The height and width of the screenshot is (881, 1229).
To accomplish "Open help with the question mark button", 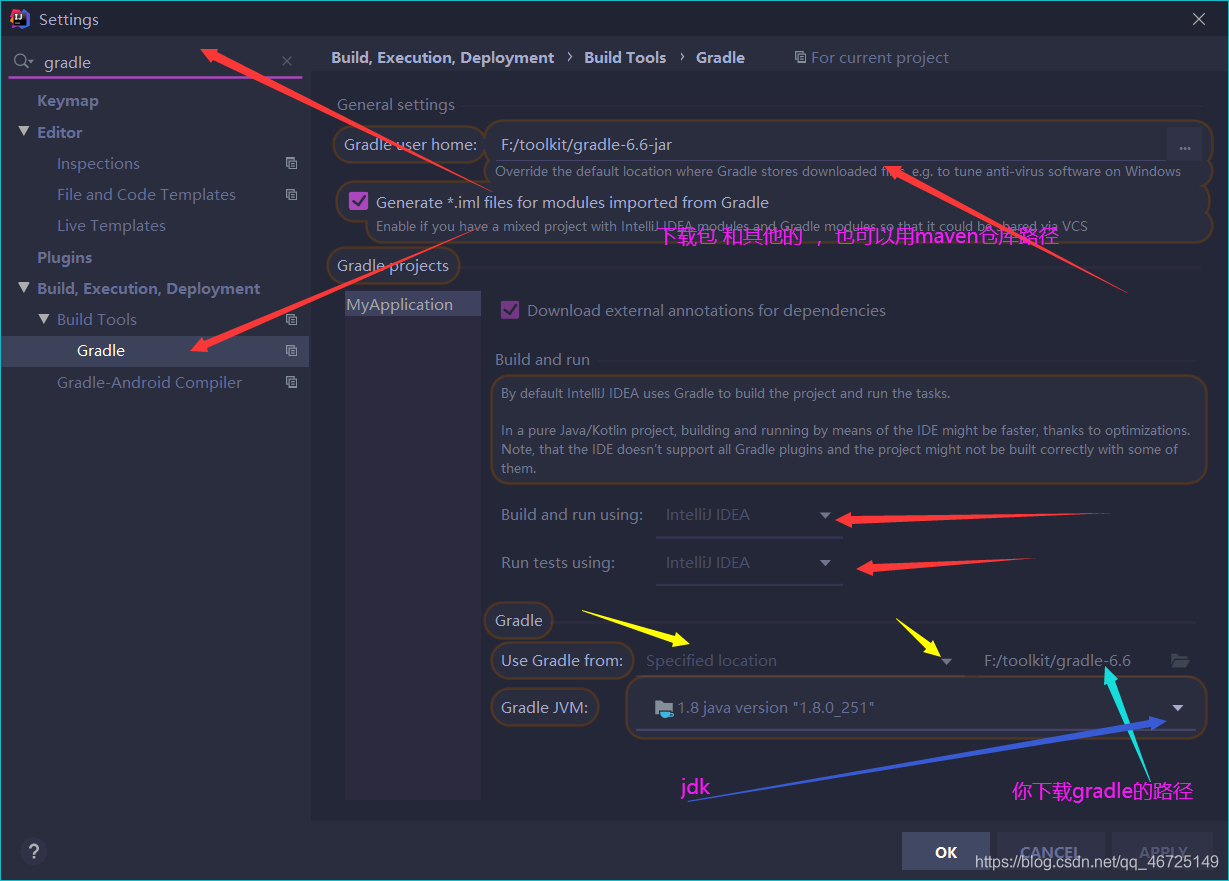I will coord(34,851).
